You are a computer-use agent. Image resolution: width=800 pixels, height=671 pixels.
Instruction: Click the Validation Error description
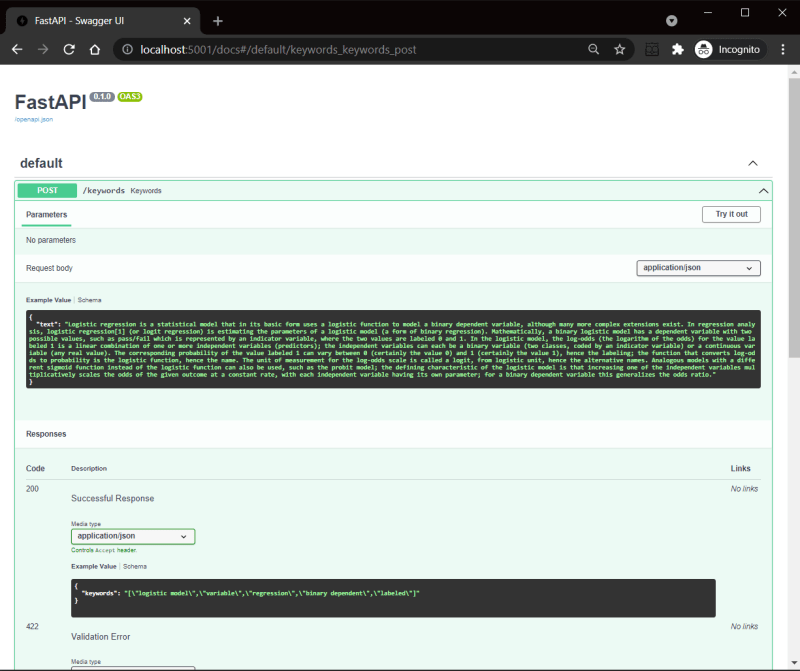[x=101, y=637]
